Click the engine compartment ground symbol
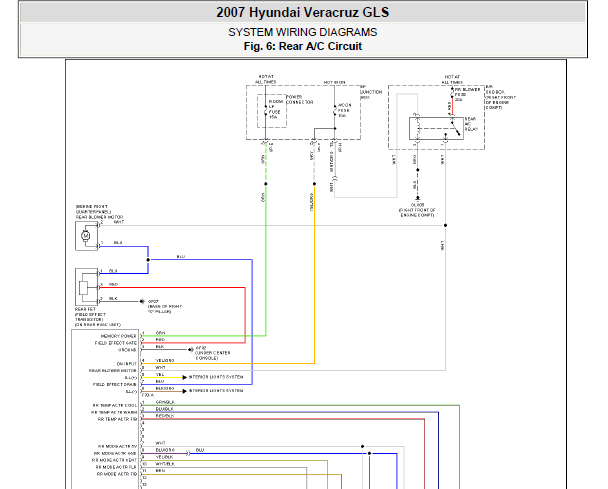Viewport: 608px width, 489px height. tap(418, 198)
